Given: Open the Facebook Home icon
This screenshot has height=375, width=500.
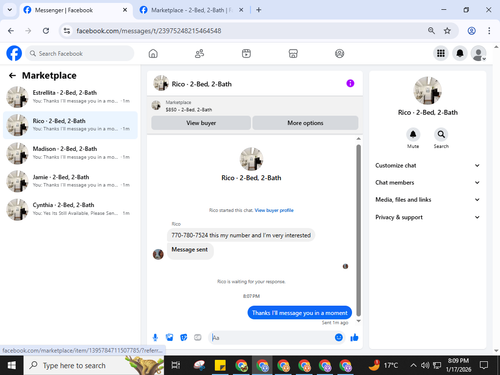Looking at the screenshot, I should coord(153,53).
